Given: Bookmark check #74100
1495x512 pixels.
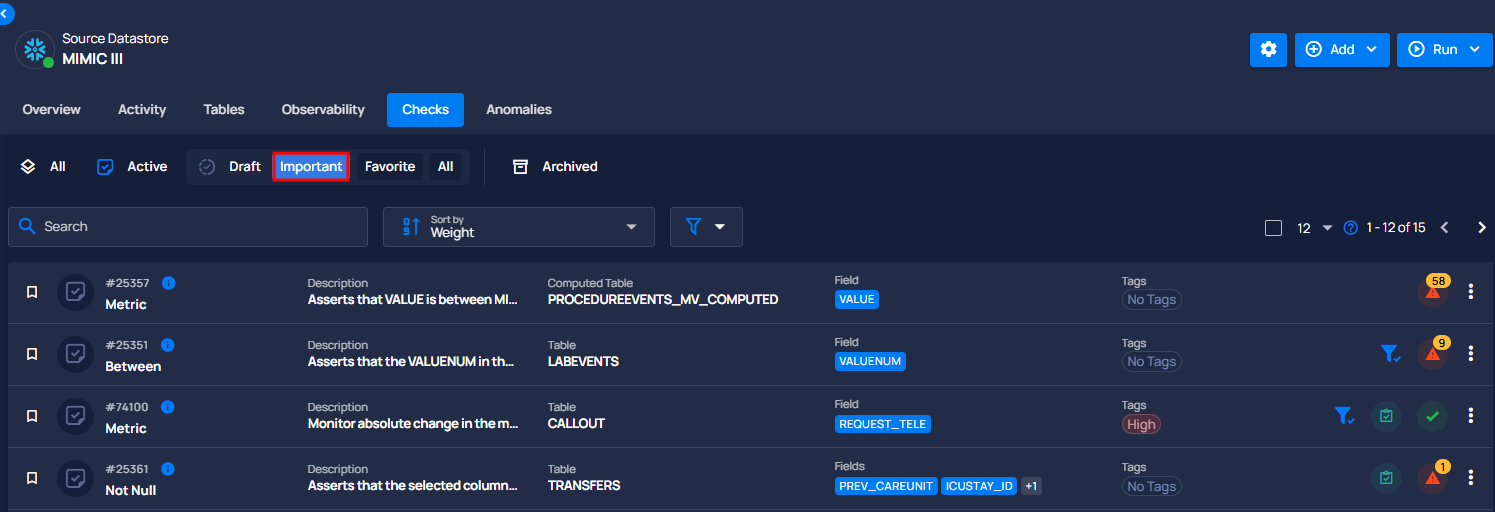Looking at the screenshot, I should pyautogui.click(x=32, y=416).
